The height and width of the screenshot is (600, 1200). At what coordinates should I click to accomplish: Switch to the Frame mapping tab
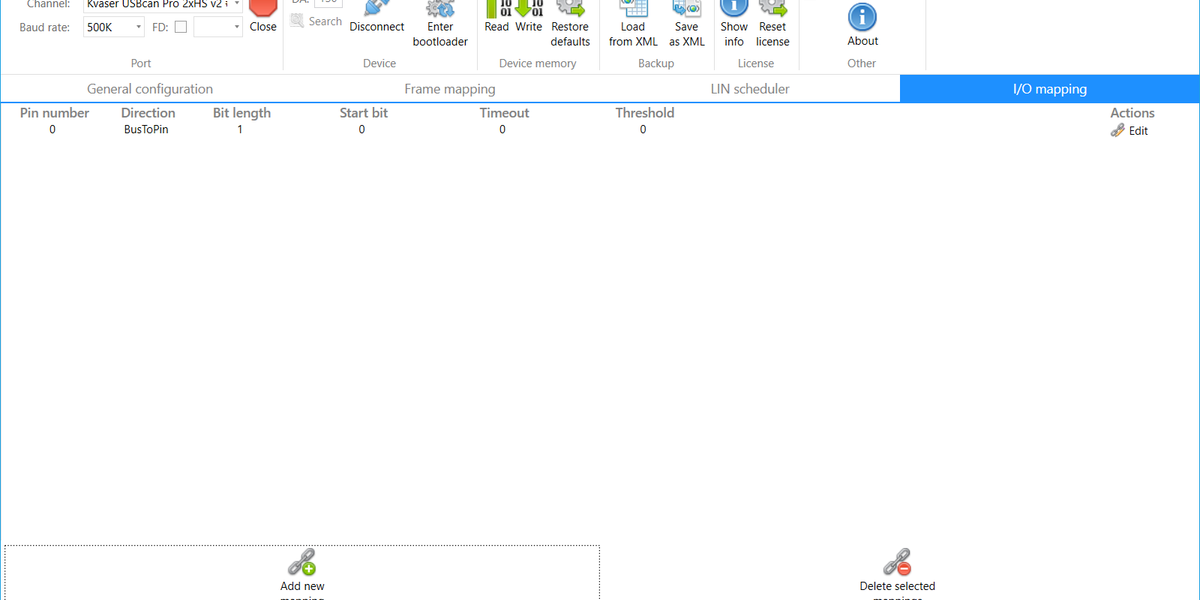pos(450,88)
